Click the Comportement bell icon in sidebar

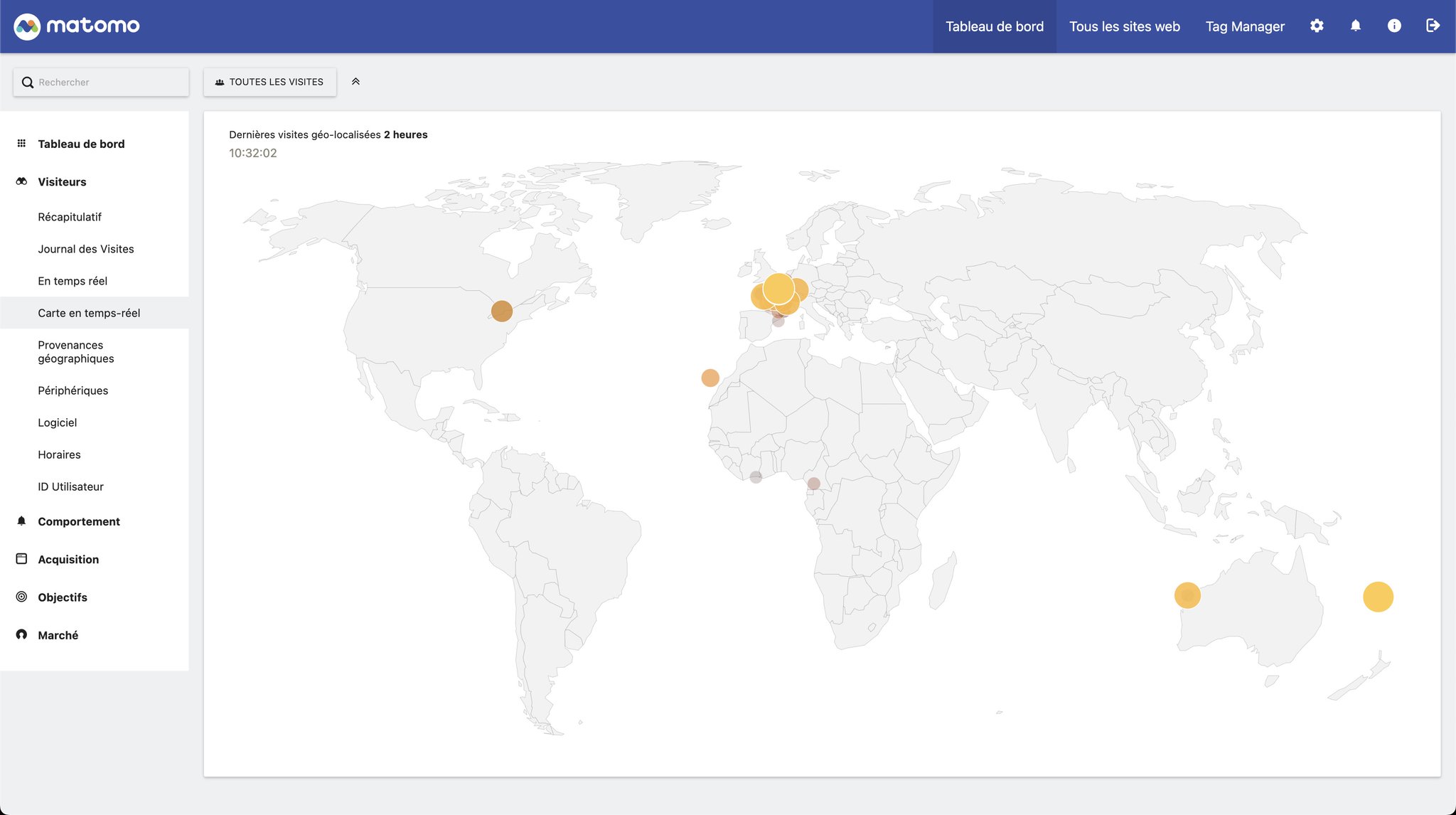click(x=21, y=521)
